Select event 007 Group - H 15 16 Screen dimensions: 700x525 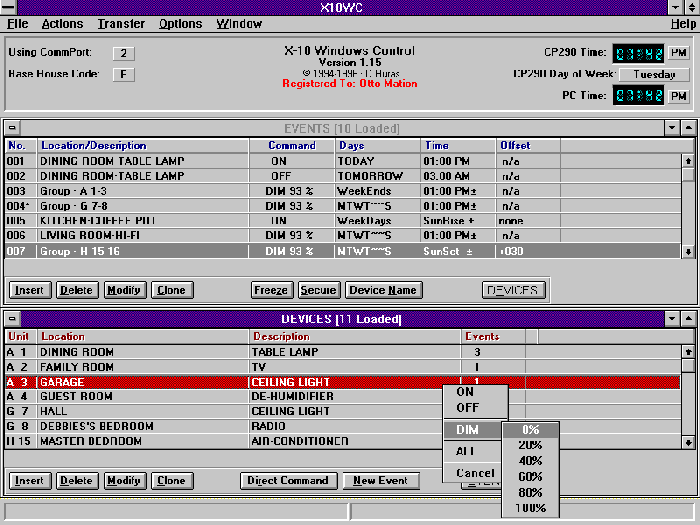click(x=343, y=251)
